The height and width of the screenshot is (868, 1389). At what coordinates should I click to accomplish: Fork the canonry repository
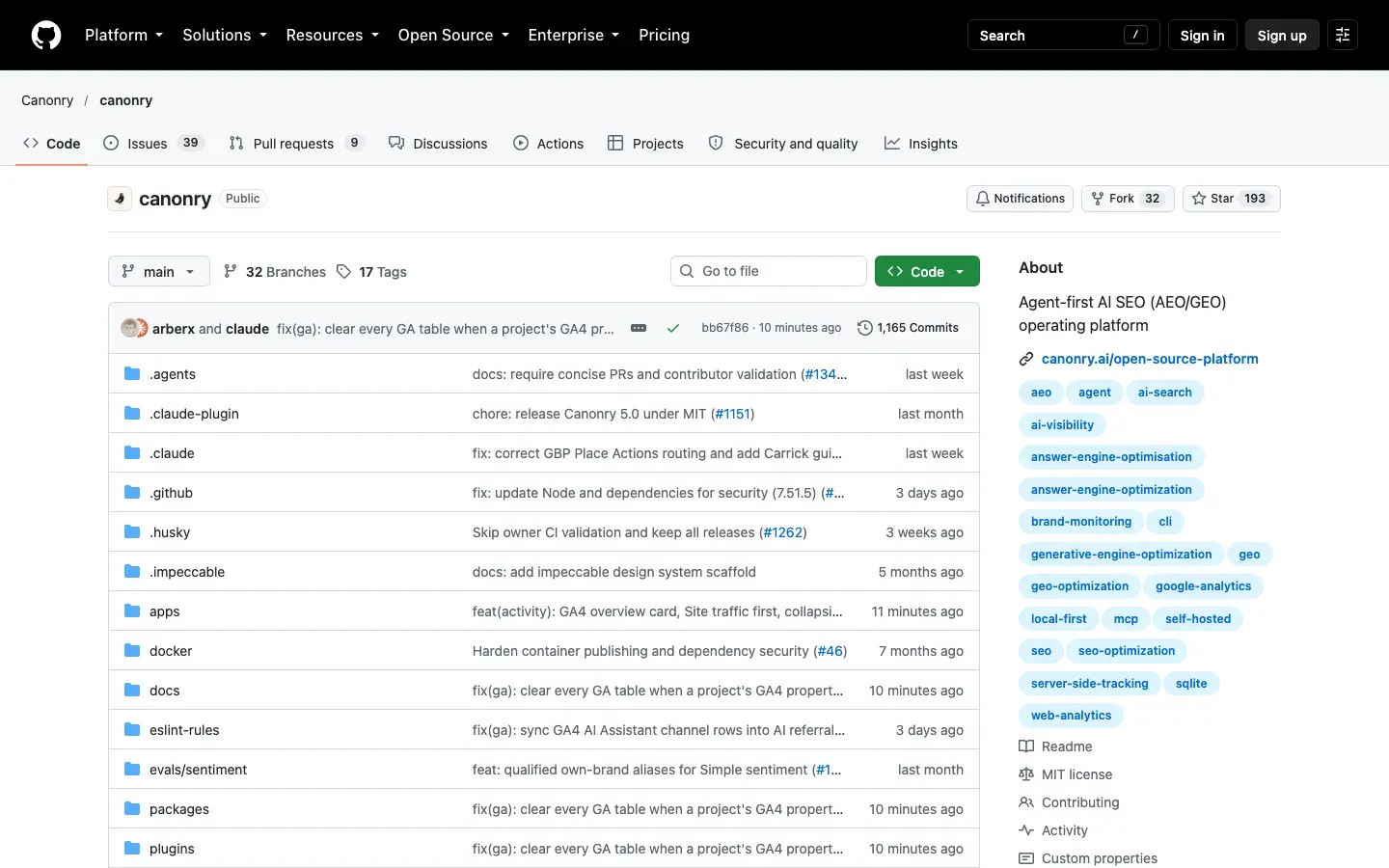[1128, 199]
